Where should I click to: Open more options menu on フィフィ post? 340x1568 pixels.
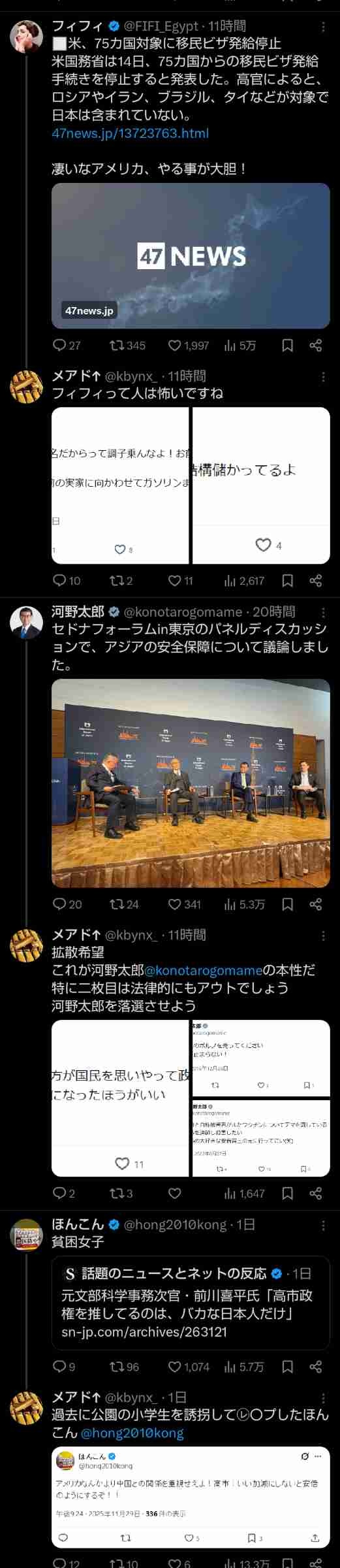[x=324, y=27]
